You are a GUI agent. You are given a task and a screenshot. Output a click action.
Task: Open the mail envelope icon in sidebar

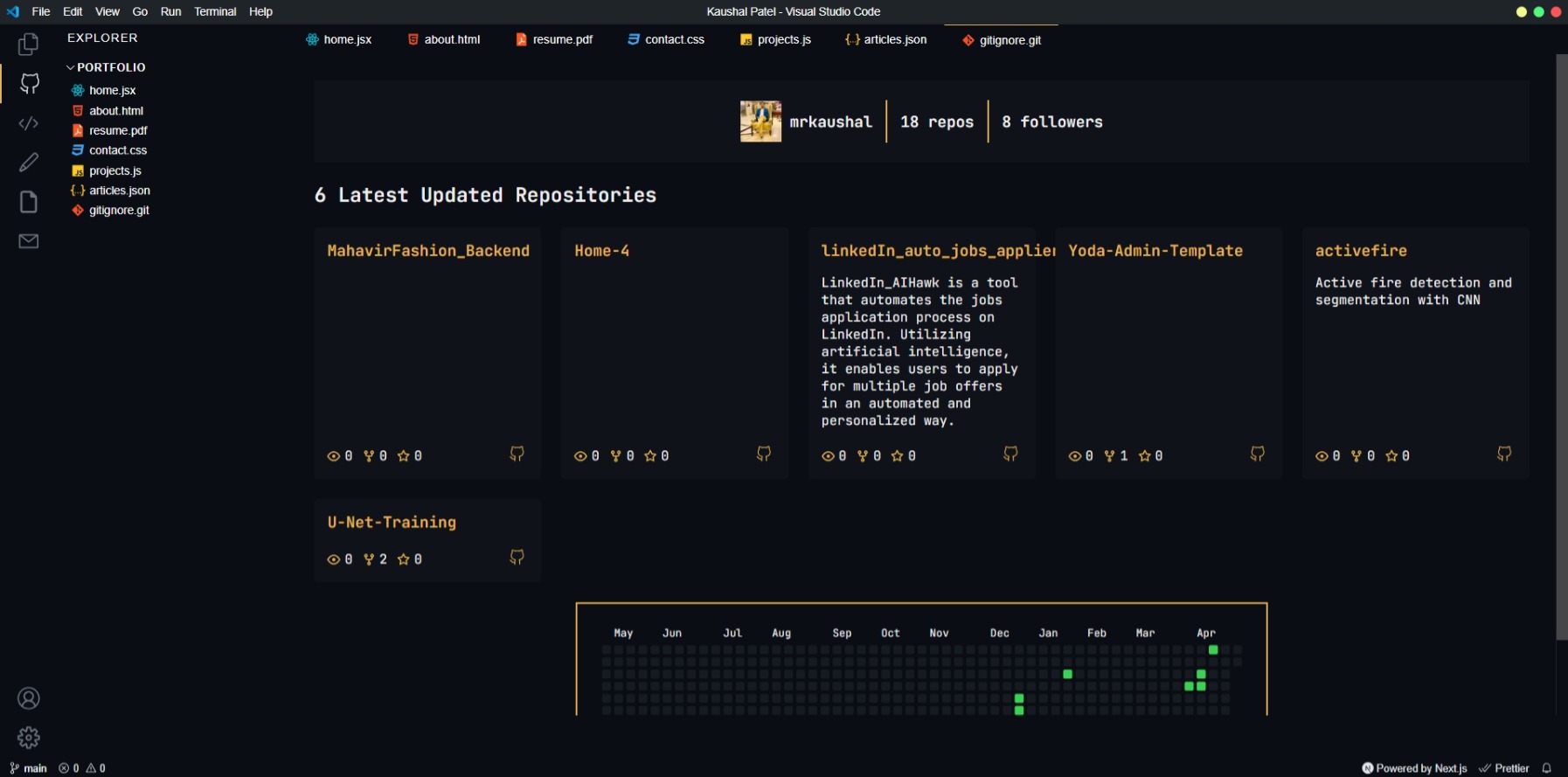29,241
